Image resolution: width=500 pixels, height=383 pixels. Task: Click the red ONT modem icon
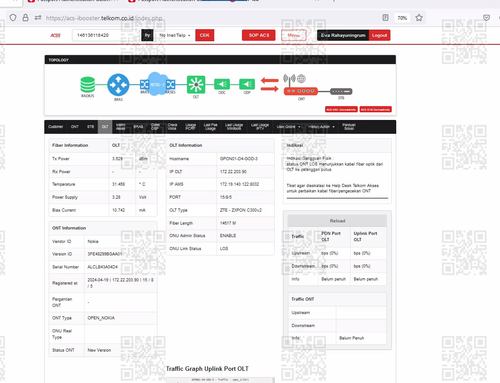(301, 91)
